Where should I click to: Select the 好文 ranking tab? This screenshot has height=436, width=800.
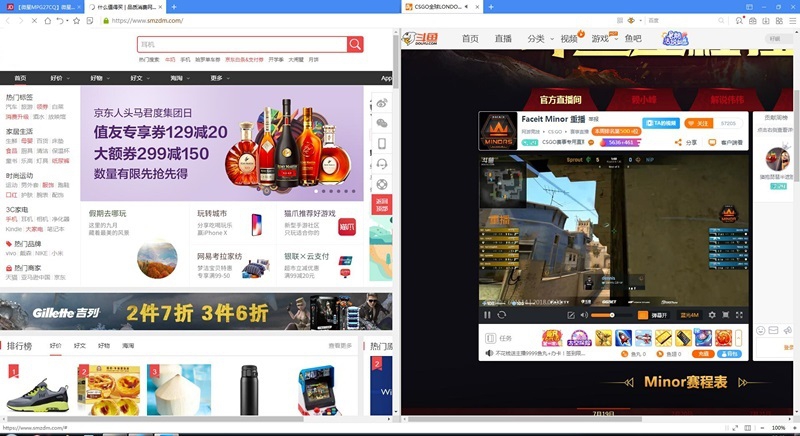point(80,346)
